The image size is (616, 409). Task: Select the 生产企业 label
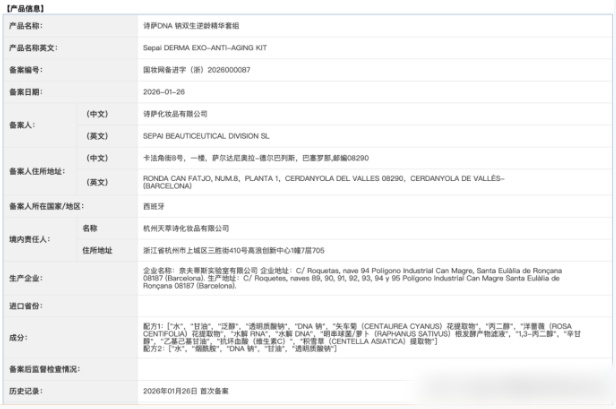click(26, 278)
